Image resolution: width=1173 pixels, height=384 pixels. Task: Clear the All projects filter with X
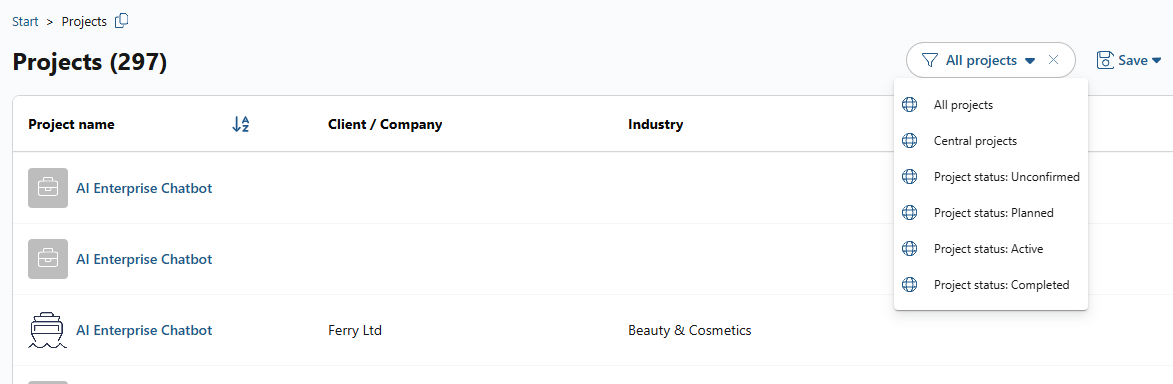tap(1053, 60)
